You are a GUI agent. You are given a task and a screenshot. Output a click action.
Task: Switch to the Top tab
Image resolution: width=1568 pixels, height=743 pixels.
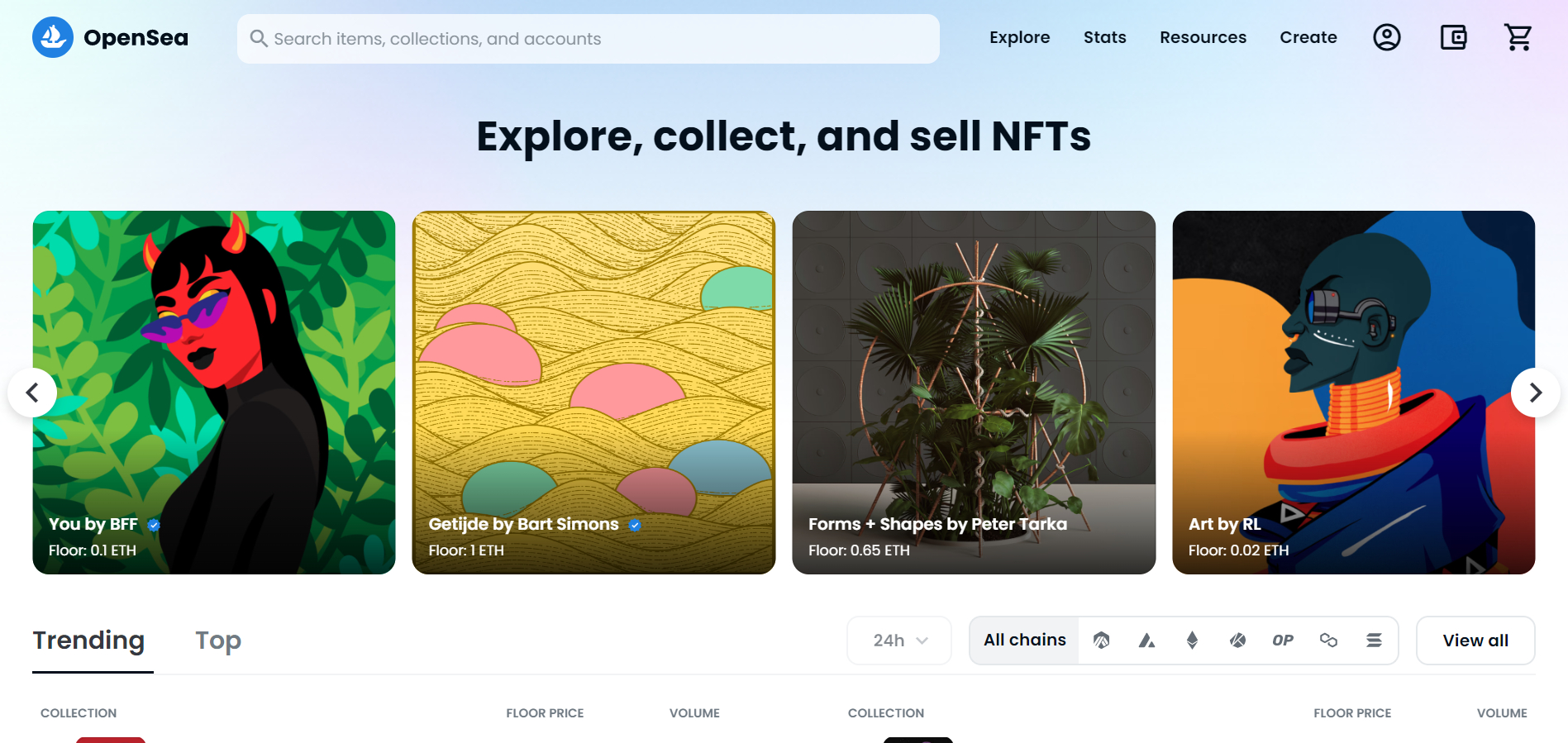pyautogui.click(x=218, y=641)
